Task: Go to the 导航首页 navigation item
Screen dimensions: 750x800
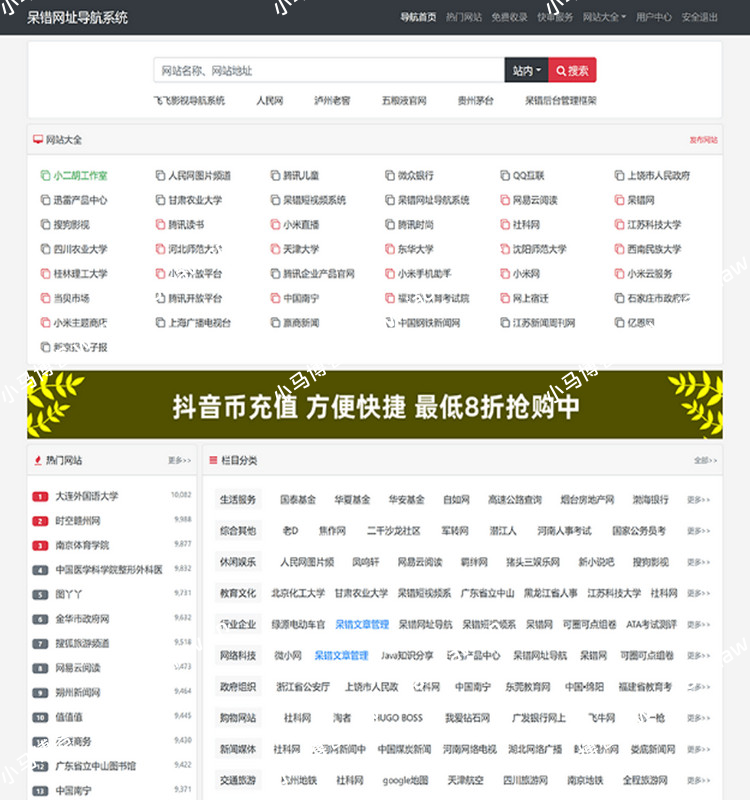Action: (x=418, y=17)
